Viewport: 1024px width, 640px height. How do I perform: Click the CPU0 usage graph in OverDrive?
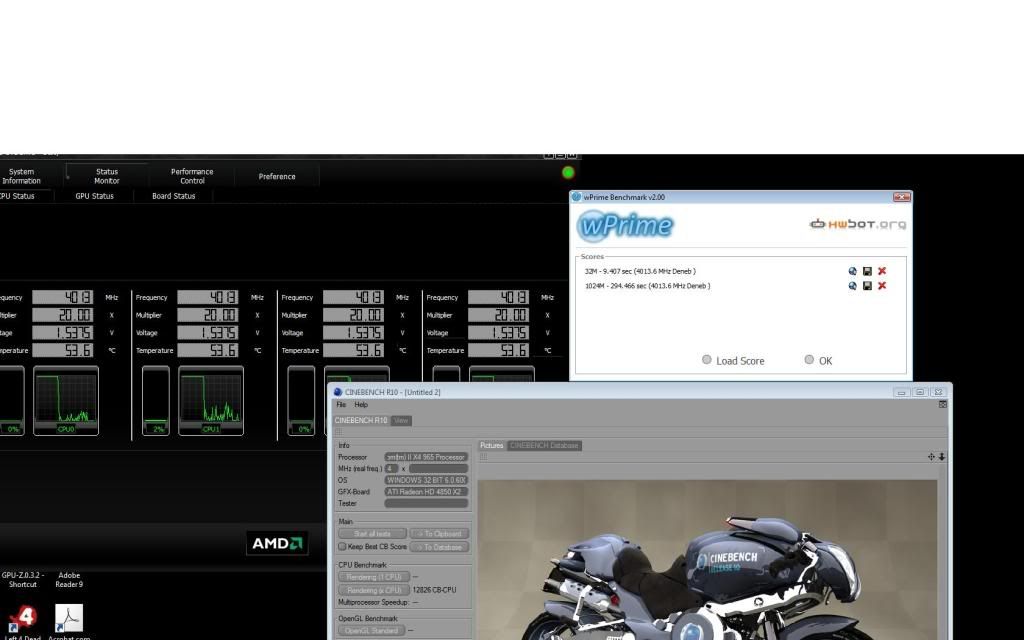click(66, 400)
